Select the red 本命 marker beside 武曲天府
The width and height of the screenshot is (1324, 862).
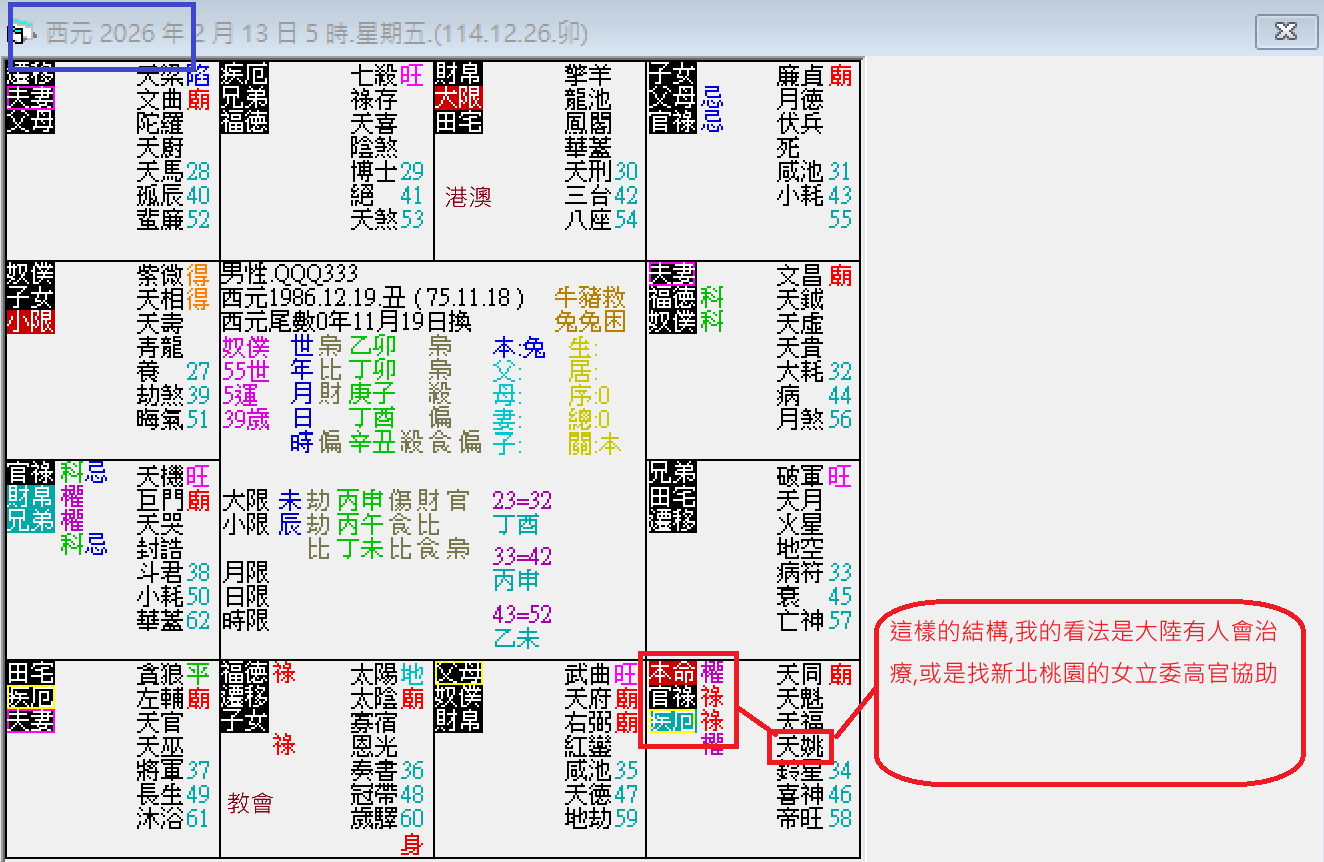(674, 675)
